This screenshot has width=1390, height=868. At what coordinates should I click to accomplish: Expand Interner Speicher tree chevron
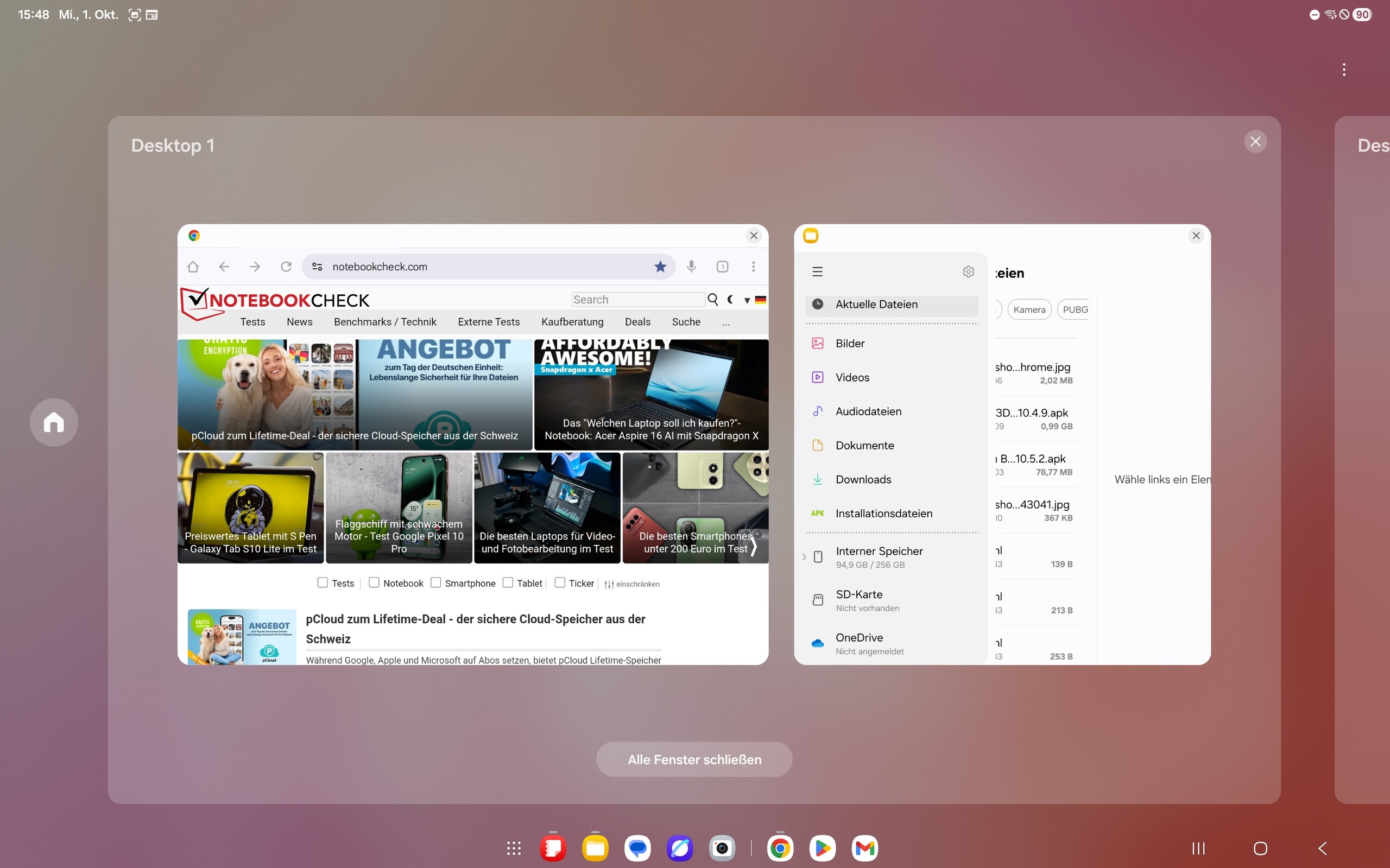click(804, 557)
